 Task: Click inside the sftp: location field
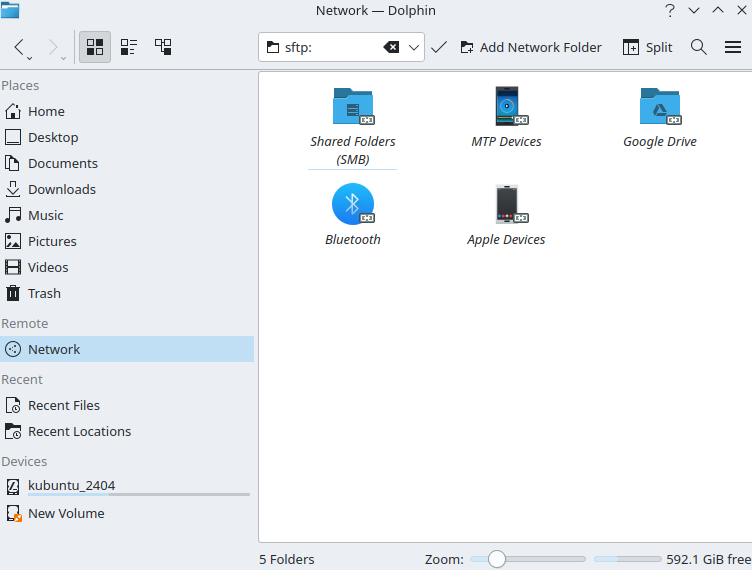[330, 47]
